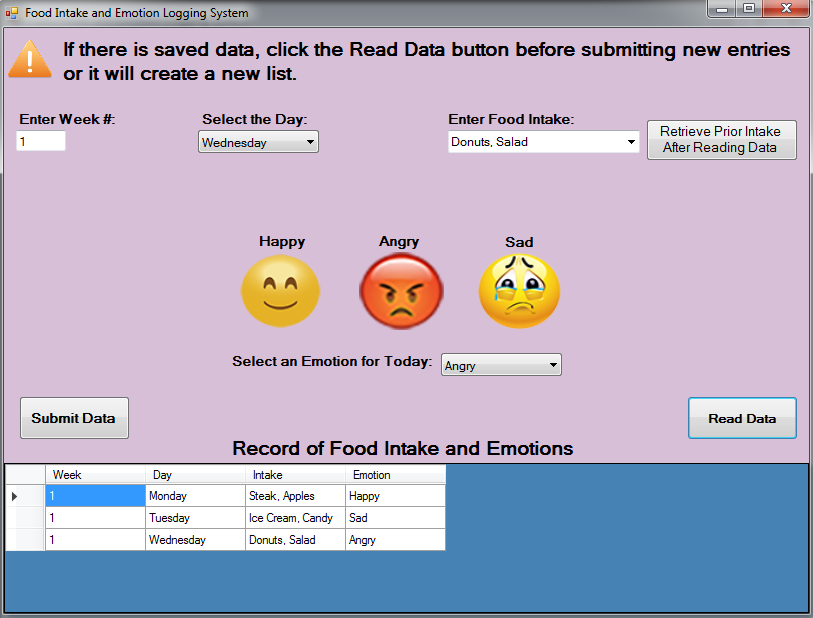The height and width of the screenshot is (618, 813).
Task: Select the Monday row in the record table
Action: click(x=195, y=495)
